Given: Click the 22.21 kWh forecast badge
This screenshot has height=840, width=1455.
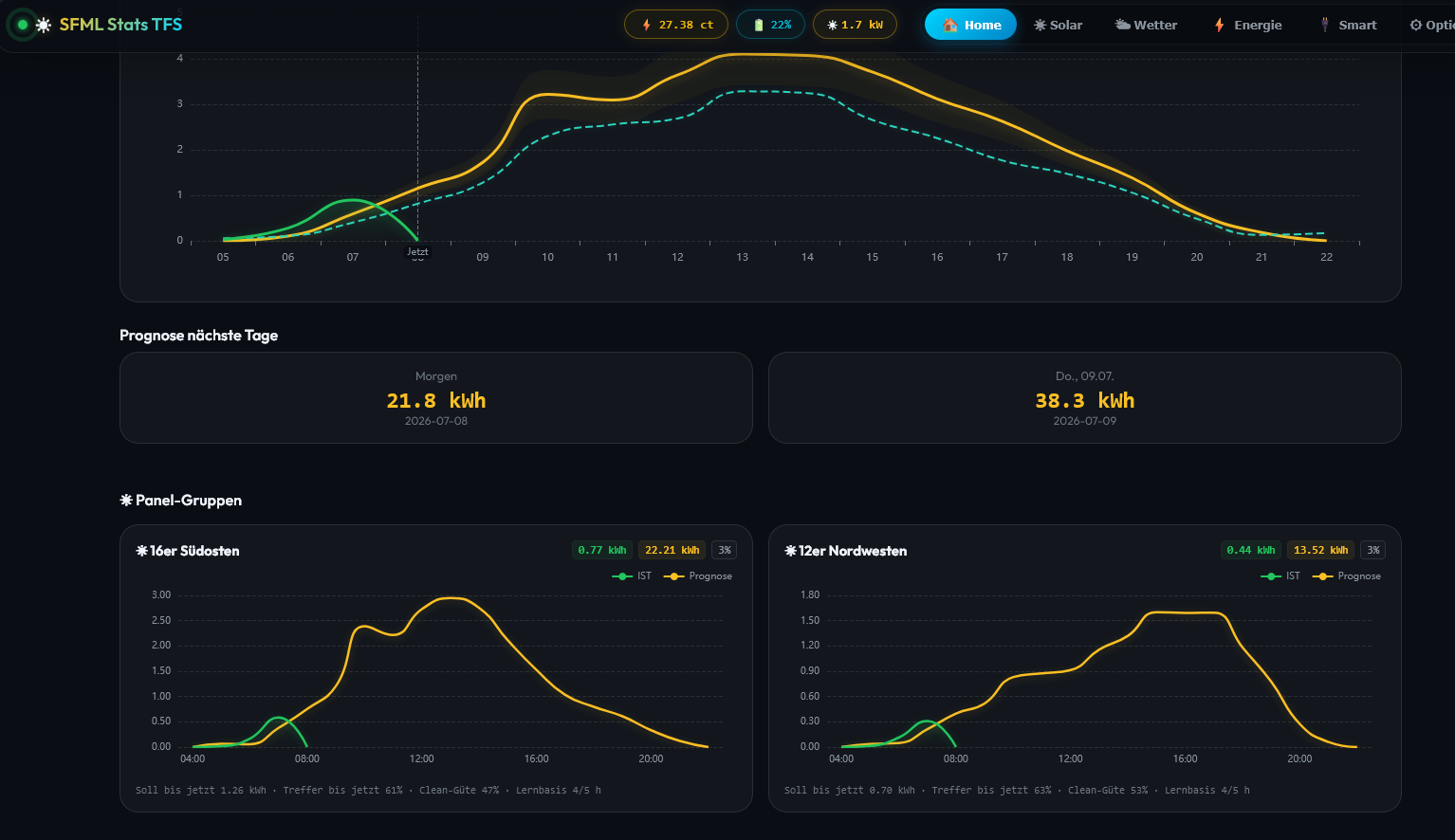Looking at the screenshot, I should tap(672, 550).
